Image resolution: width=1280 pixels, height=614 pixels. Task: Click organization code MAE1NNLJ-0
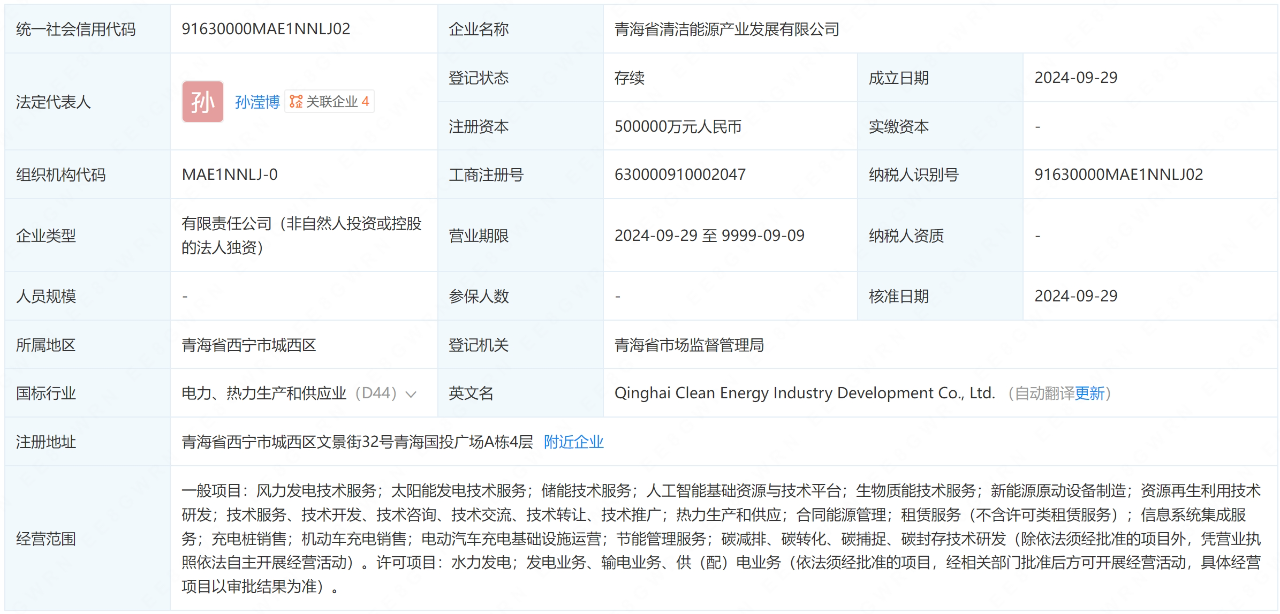[x=230, y=175]
